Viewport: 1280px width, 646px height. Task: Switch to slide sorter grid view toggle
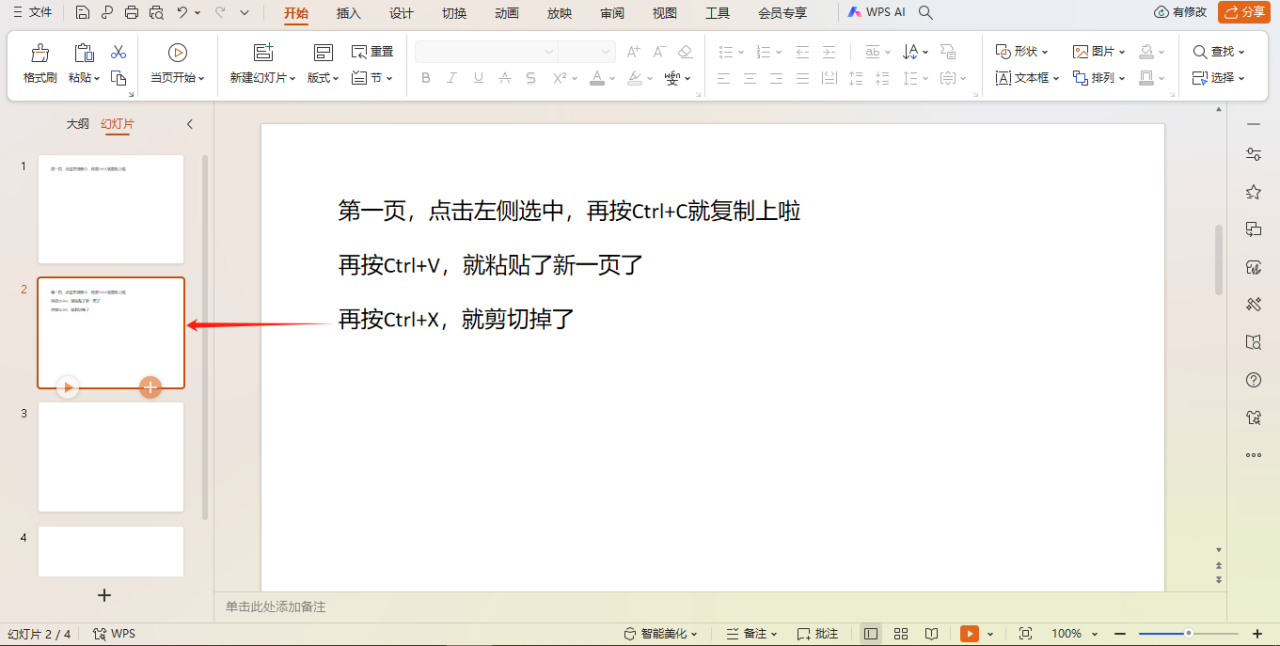coord(900,633)
